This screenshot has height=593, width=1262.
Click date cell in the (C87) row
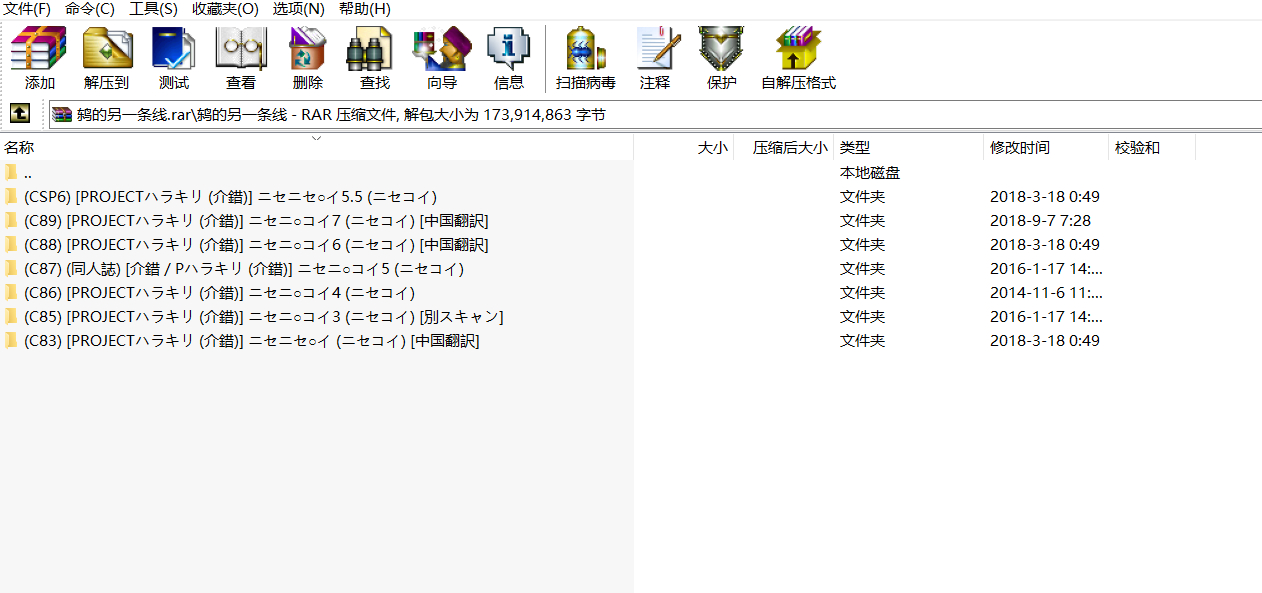[x=1046, y=269]
